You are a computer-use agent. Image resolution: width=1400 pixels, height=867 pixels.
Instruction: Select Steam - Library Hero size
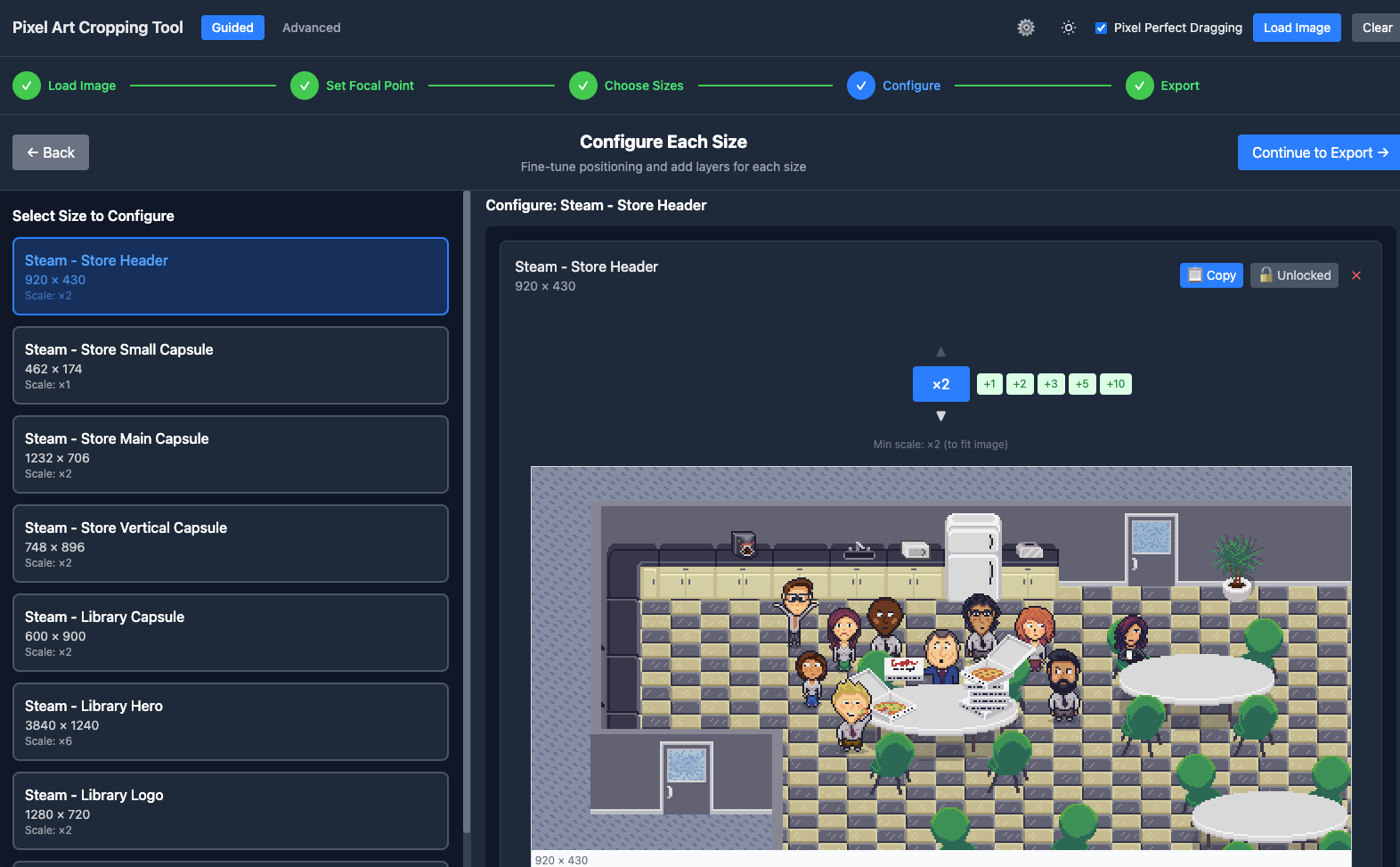point(230,722)
